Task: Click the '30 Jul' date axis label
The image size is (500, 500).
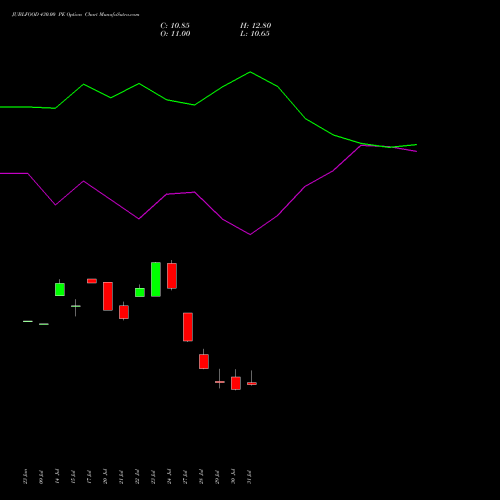Action: click(233, 477)
